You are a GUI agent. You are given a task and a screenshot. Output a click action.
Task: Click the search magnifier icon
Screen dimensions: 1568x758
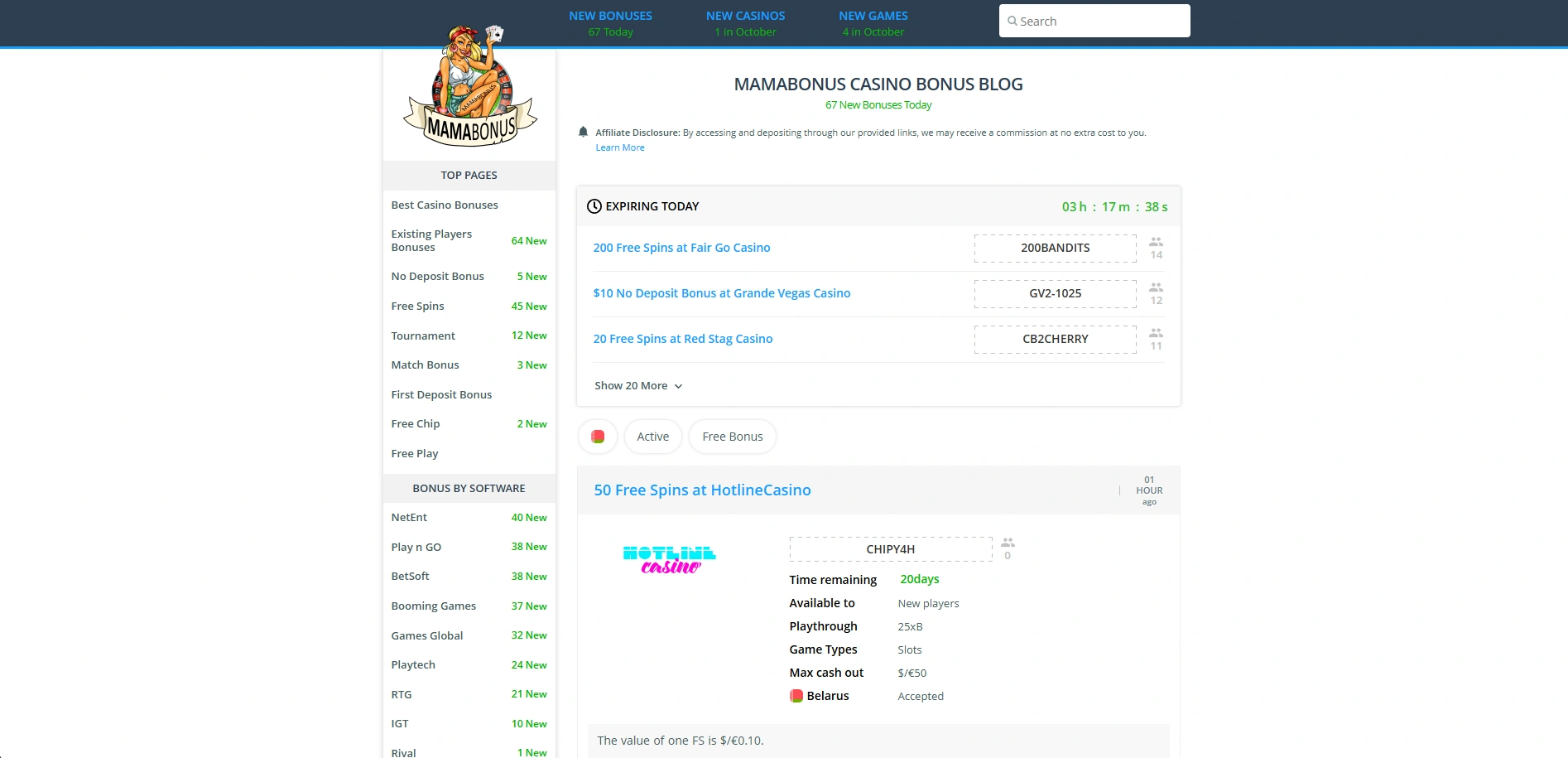[1012, 22]
